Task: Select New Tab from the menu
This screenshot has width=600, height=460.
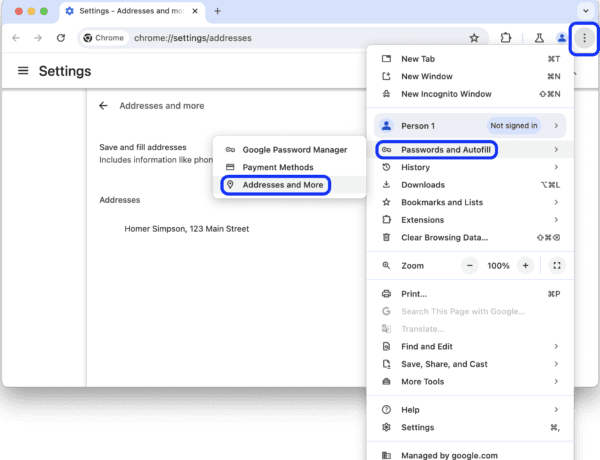Action: [x=470, y=59]
